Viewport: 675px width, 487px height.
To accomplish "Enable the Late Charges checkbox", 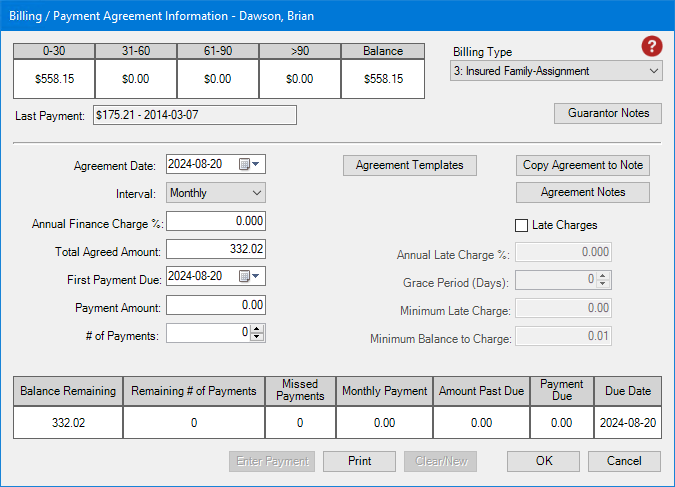I will click(521, 225).
